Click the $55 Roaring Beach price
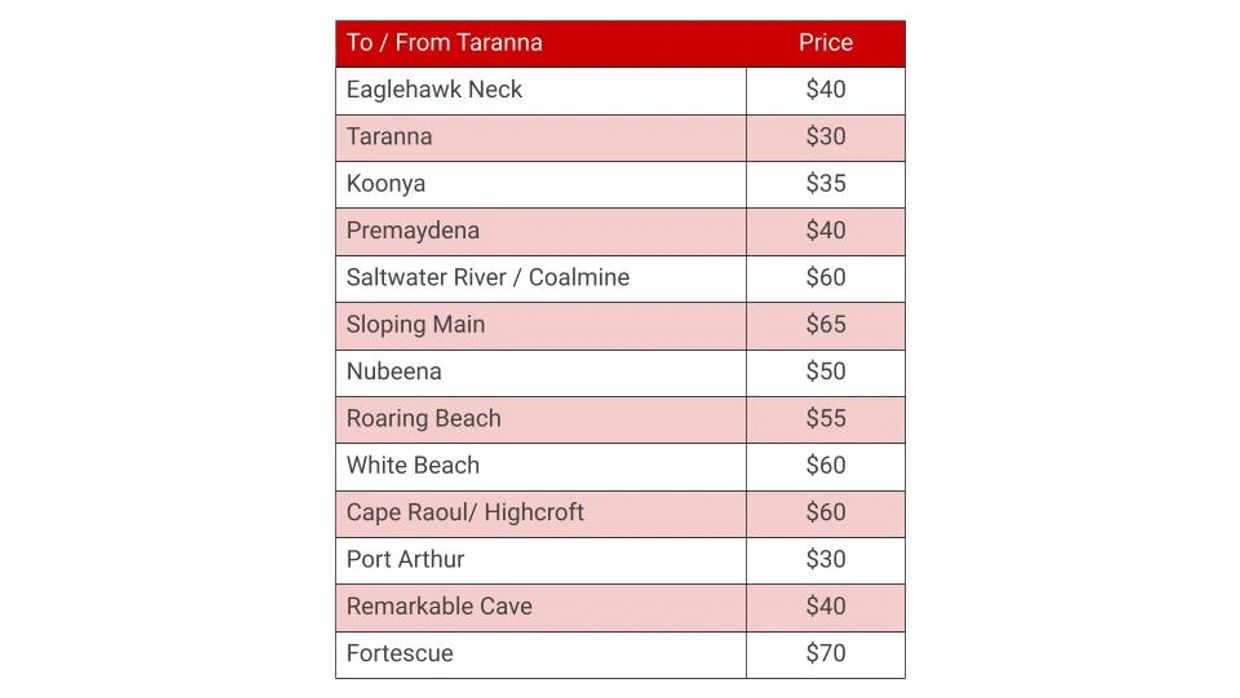 pyautogui.click(x=825, y=419)
